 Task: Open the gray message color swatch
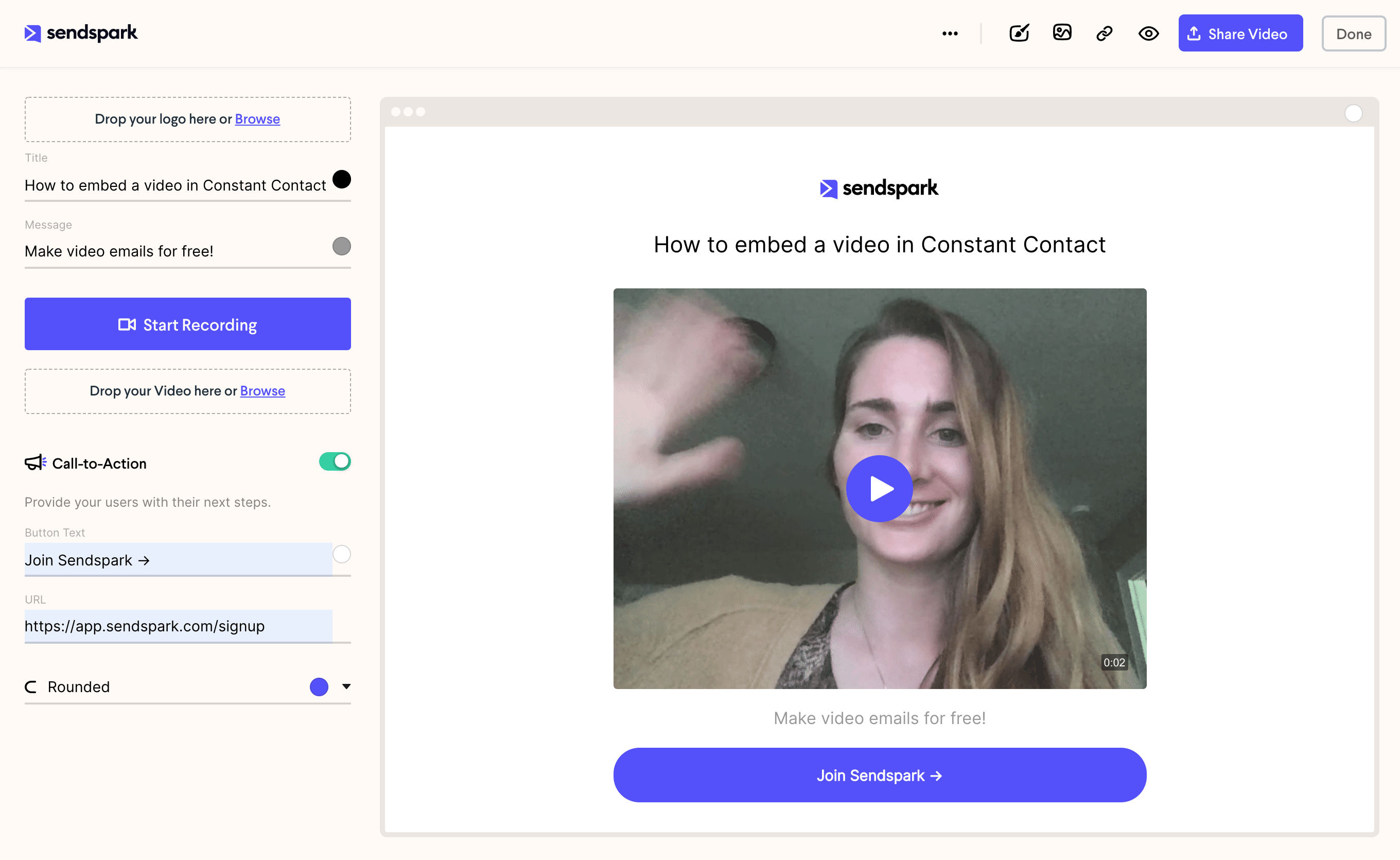[x=342, y=246]
